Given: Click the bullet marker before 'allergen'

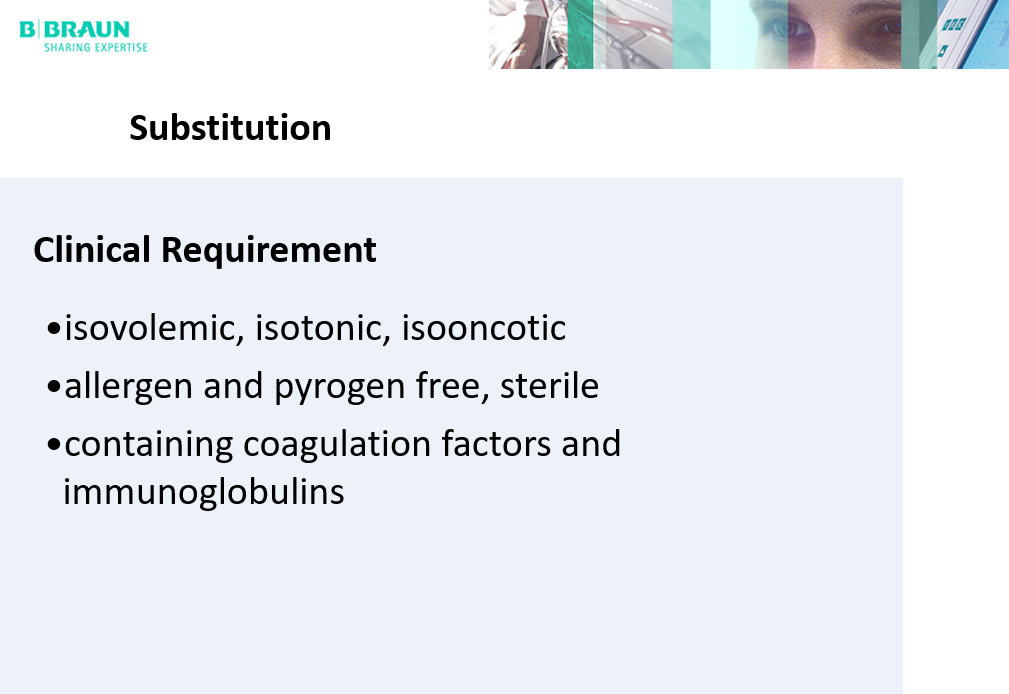Looking at the screenshot, I should click(x=54, y=387).
